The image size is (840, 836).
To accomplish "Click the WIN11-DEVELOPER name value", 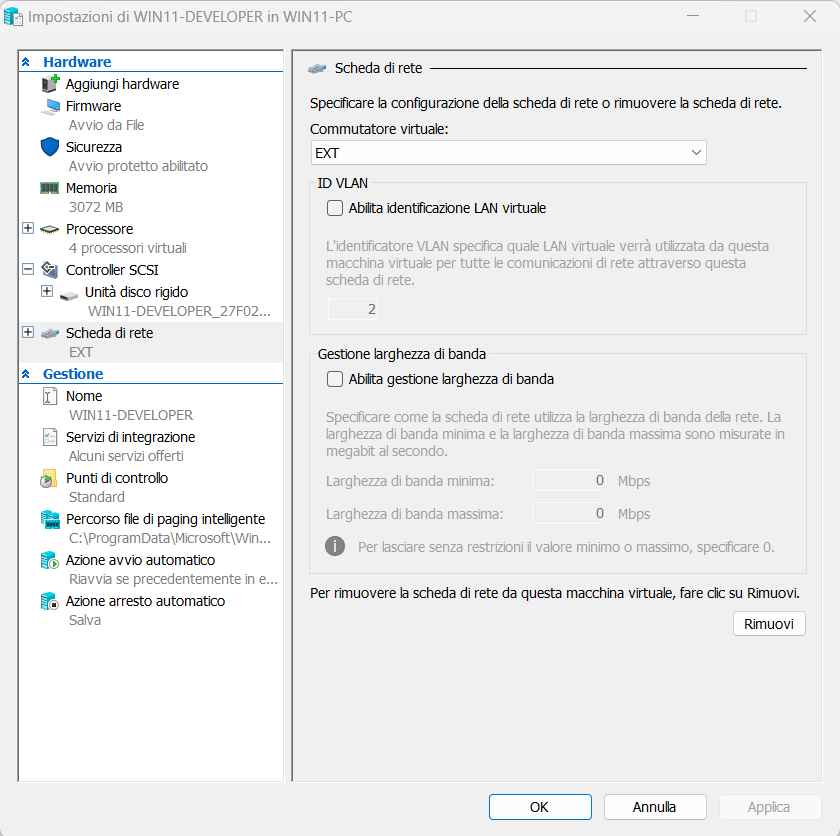I will (x=131, y=415).
